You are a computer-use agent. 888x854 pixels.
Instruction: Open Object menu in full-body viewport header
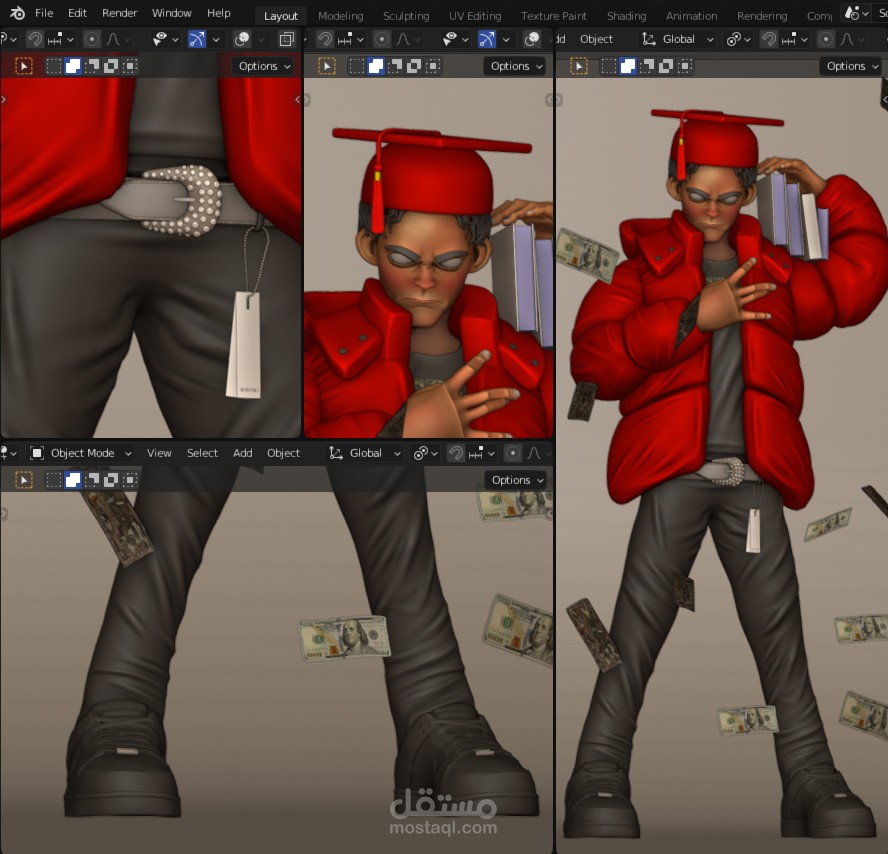596,39
